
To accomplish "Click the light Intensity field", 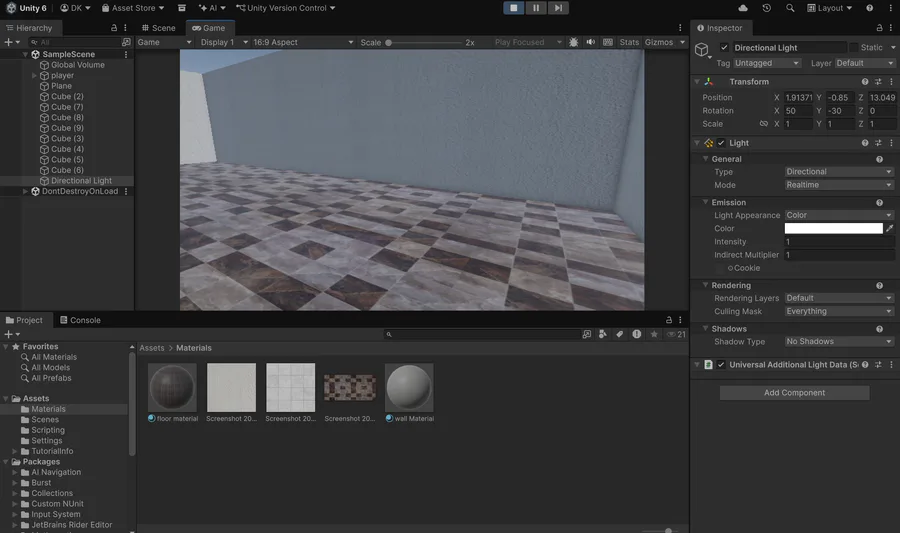I will (x=839, y=242).
